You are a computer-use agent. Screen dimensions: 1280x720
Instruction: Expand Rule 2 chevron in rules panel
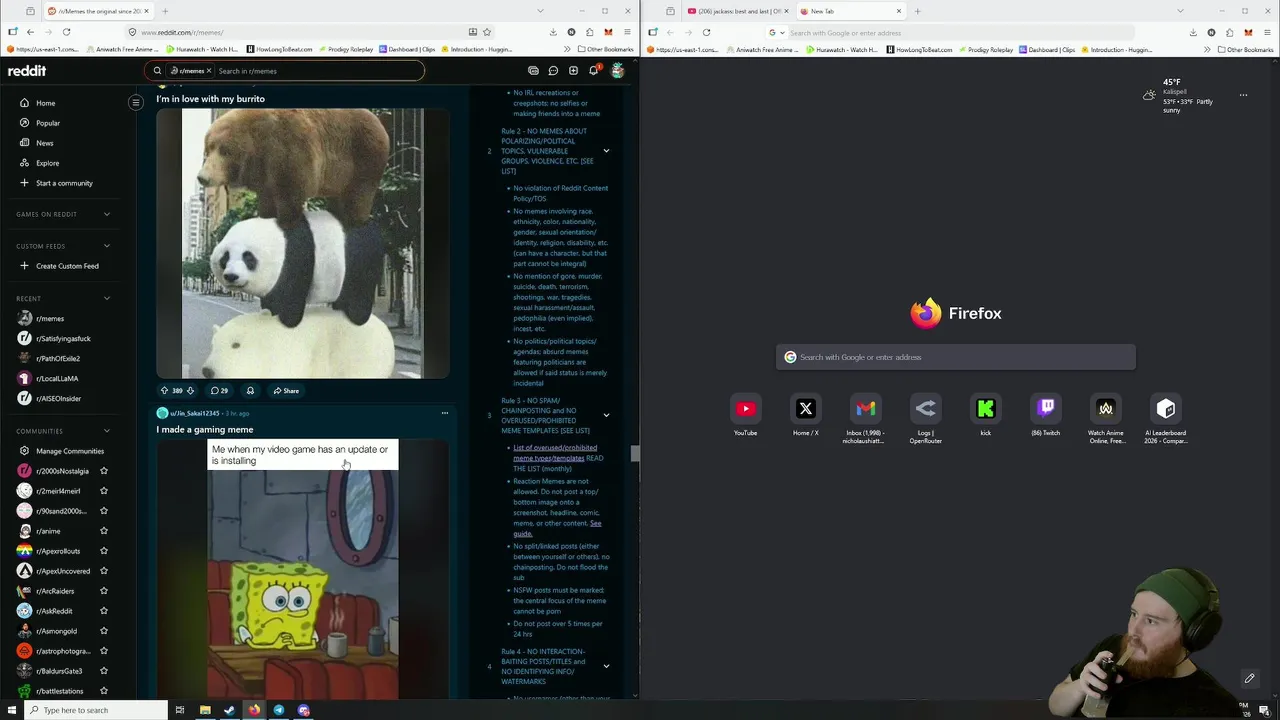[606, 151]
